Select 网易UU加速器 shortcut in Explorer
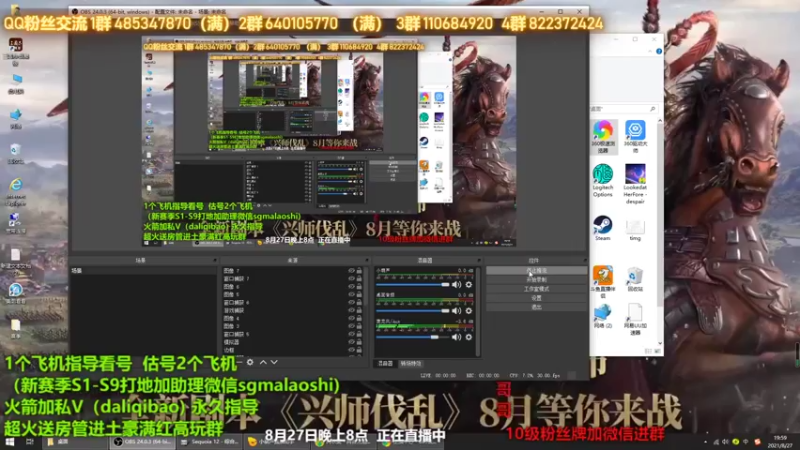Screen dimensions: 800x450 635,319
